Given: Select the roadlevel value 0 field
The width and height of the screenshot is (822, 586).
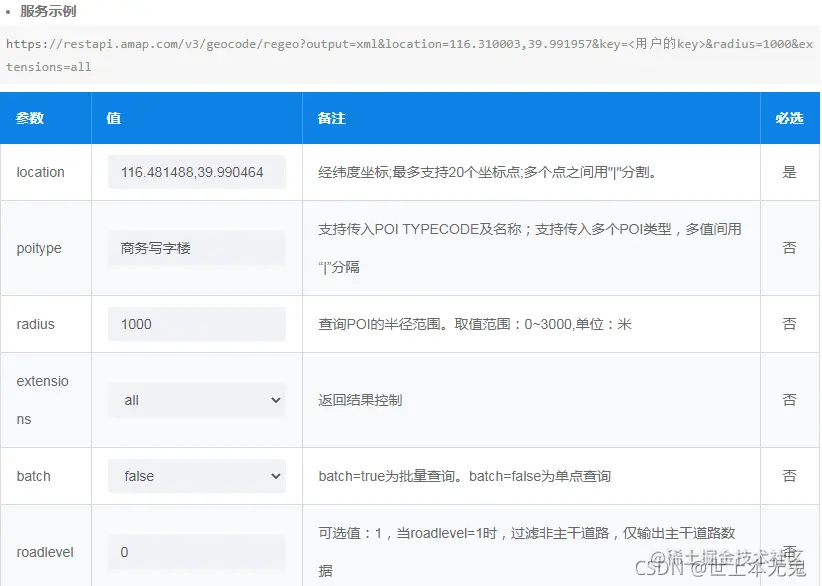Looking at the screenshot, I should click(x=196, y=552).
